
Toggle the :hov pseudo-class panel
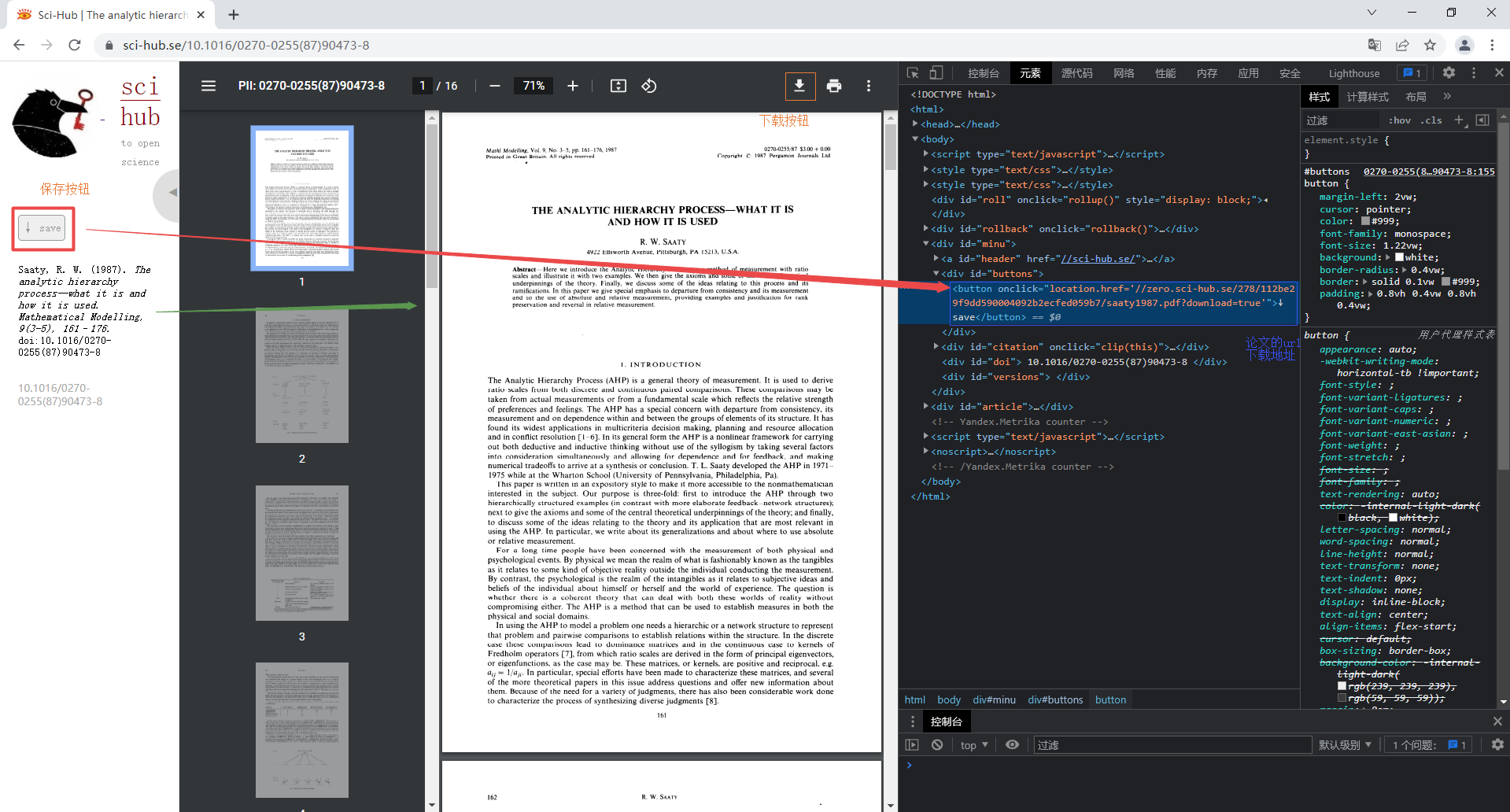coord(1400,120)
